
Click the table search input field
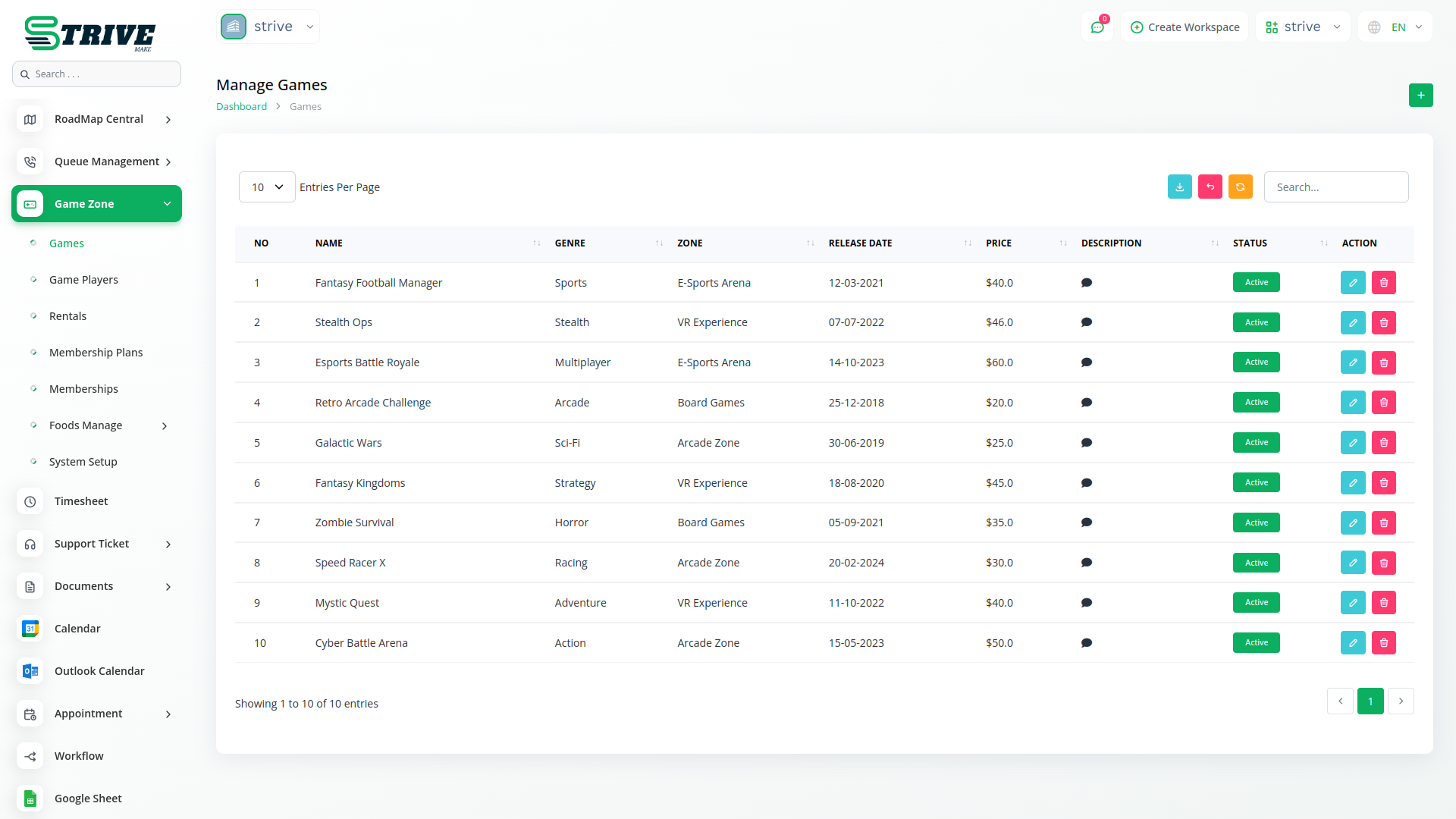tap(1335, 187)
